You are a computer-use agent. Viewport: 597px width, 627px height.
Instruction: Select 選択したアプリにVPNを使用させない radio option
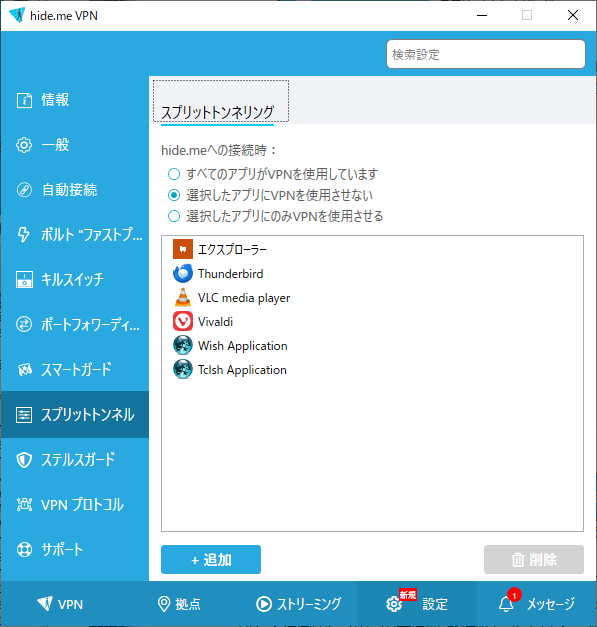174,195
